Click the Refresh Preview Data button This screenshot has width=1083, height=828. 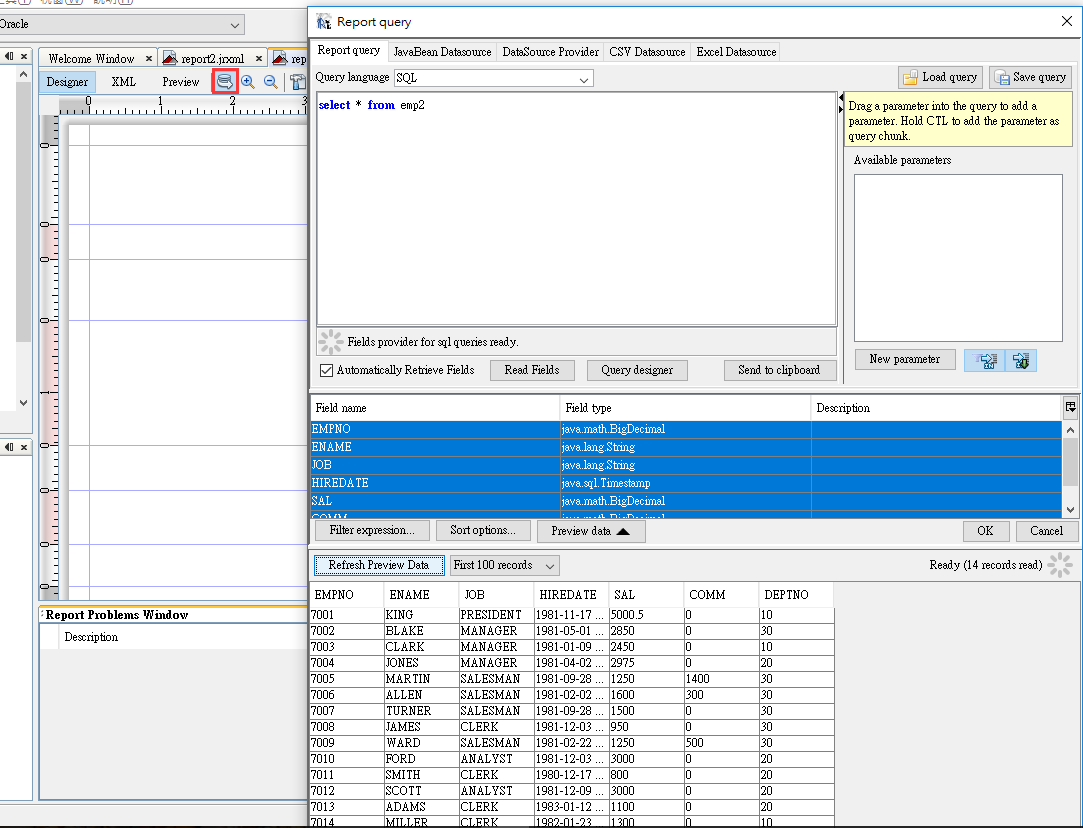(x=378, y=565)
